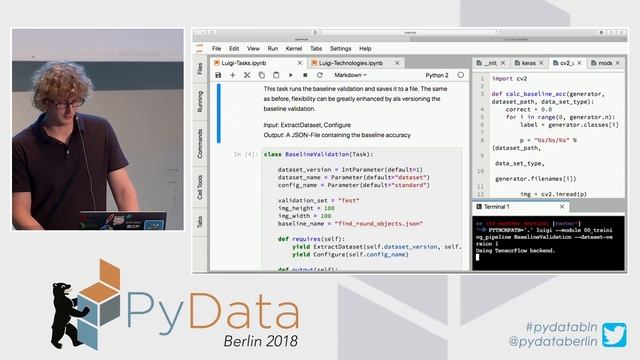Click the 'validation_set = "Test"' line
The height and width of the screenshot is (360, 640).
pos(318,200)
